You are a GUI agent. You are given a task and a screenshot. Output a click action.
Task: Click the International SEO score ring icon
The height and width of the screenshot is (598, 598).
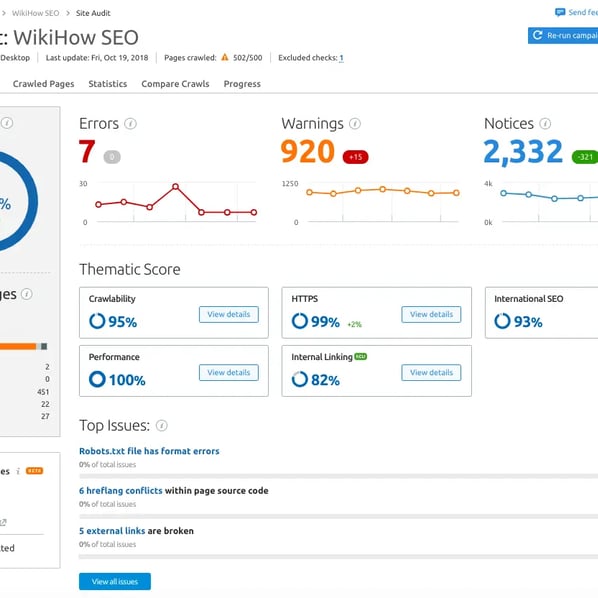[x=502, y=321]
